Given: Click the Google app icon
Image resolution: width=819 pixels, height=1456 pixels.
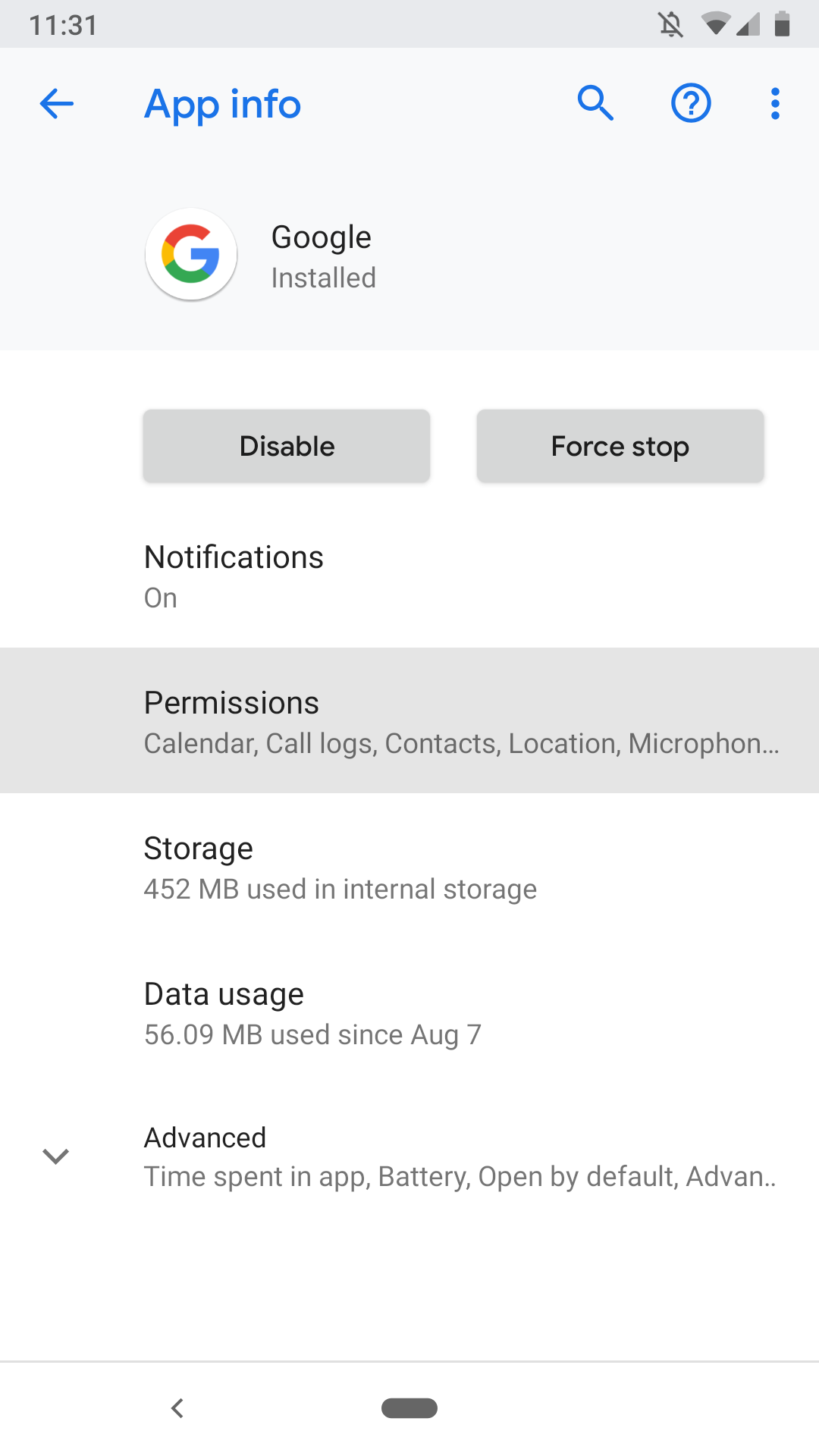Looking at the screenshot, I should (191, 255).
